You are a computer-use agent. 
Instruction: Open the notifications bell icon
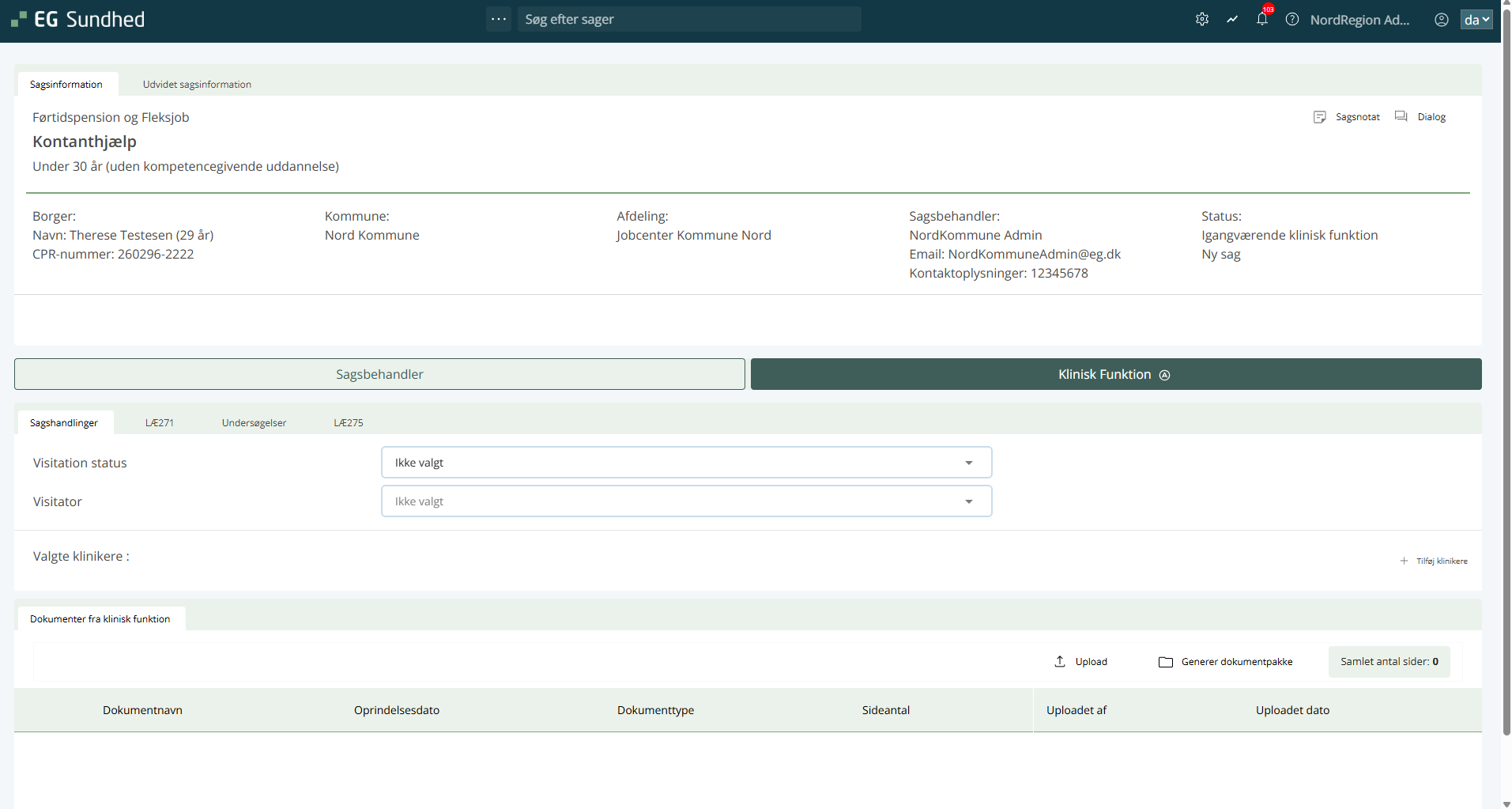pos(1262,20)
